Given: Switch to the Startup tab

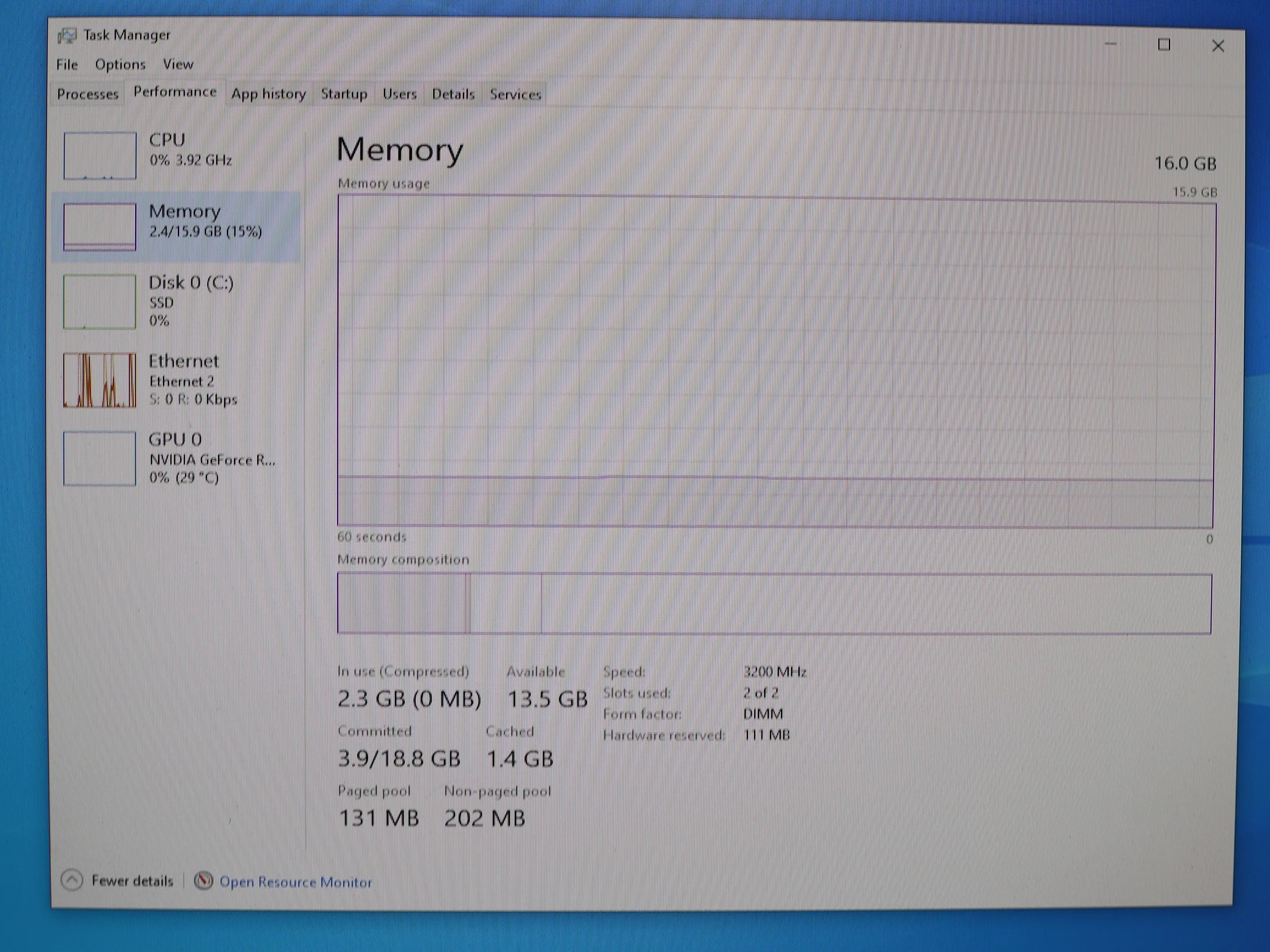Looking at the screenshot, I should pos(344,94).
